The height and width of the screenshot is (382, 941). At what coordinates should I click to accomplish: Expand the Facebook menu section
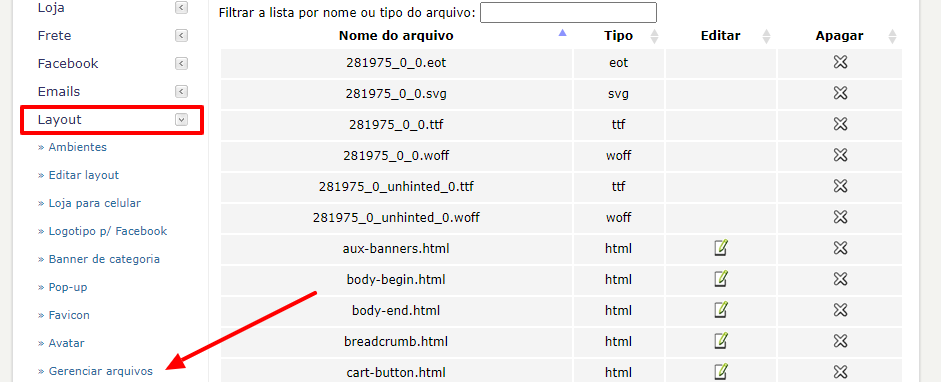(181, 64)
